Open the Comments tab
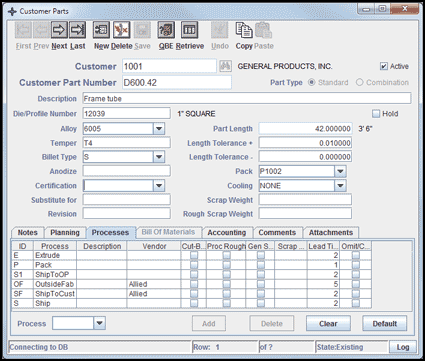The width and height of the screenshot is (425, 361). tap(277, 233)
